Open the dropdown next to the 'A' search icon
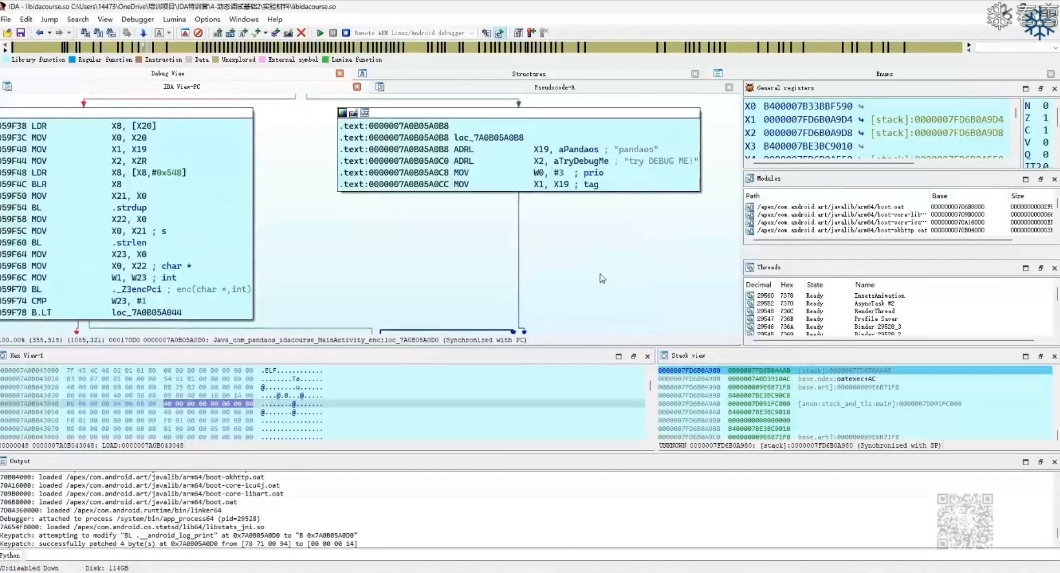This screenshot has width=1060, height=573. tap(169, 32)
